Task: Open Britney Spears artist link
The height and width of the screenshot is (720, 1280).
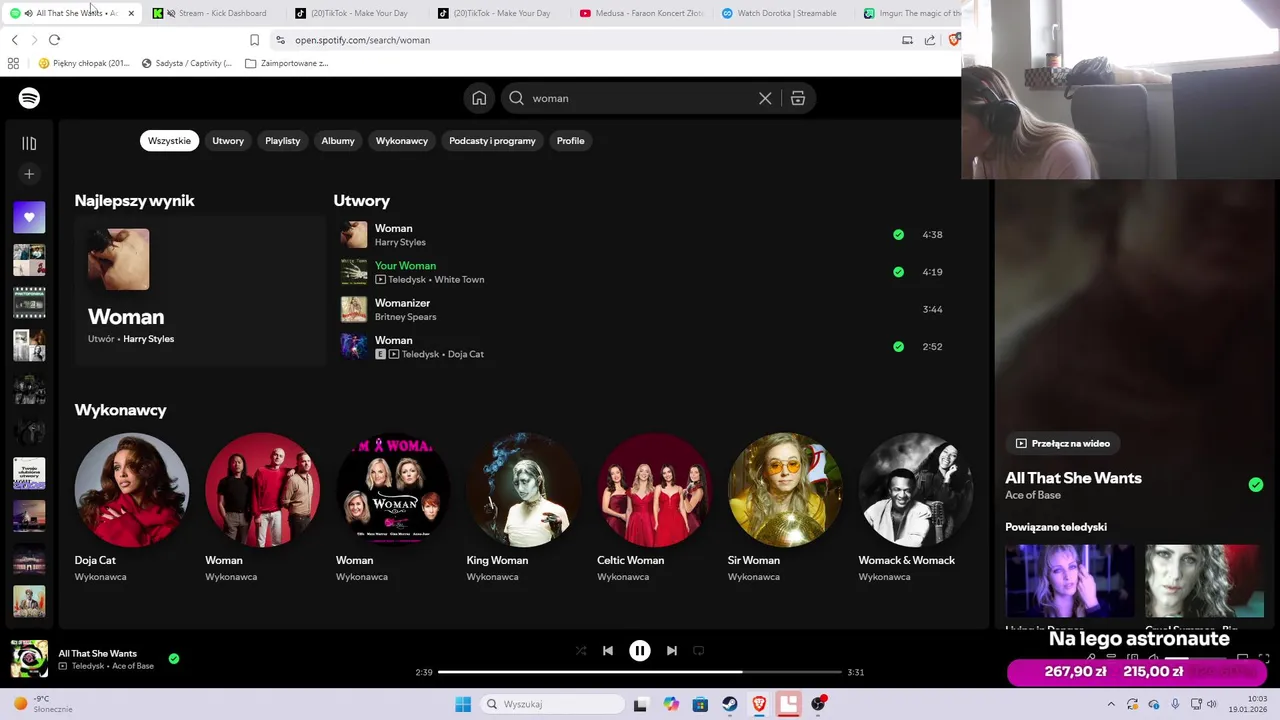Action: 405,317
